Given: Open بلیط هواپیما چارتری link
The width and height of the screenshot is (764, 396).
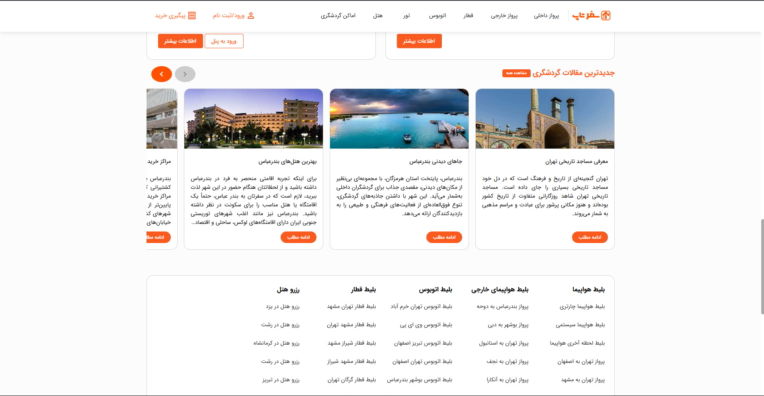Looking at the screenshot, I should pyautogui.click(x=582, y=307).
